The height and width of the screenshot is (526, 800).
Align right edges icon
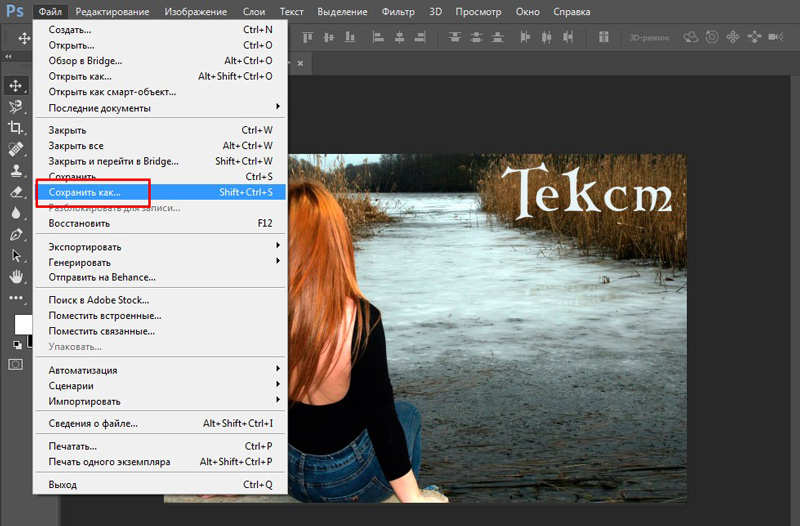pos(420,37)
